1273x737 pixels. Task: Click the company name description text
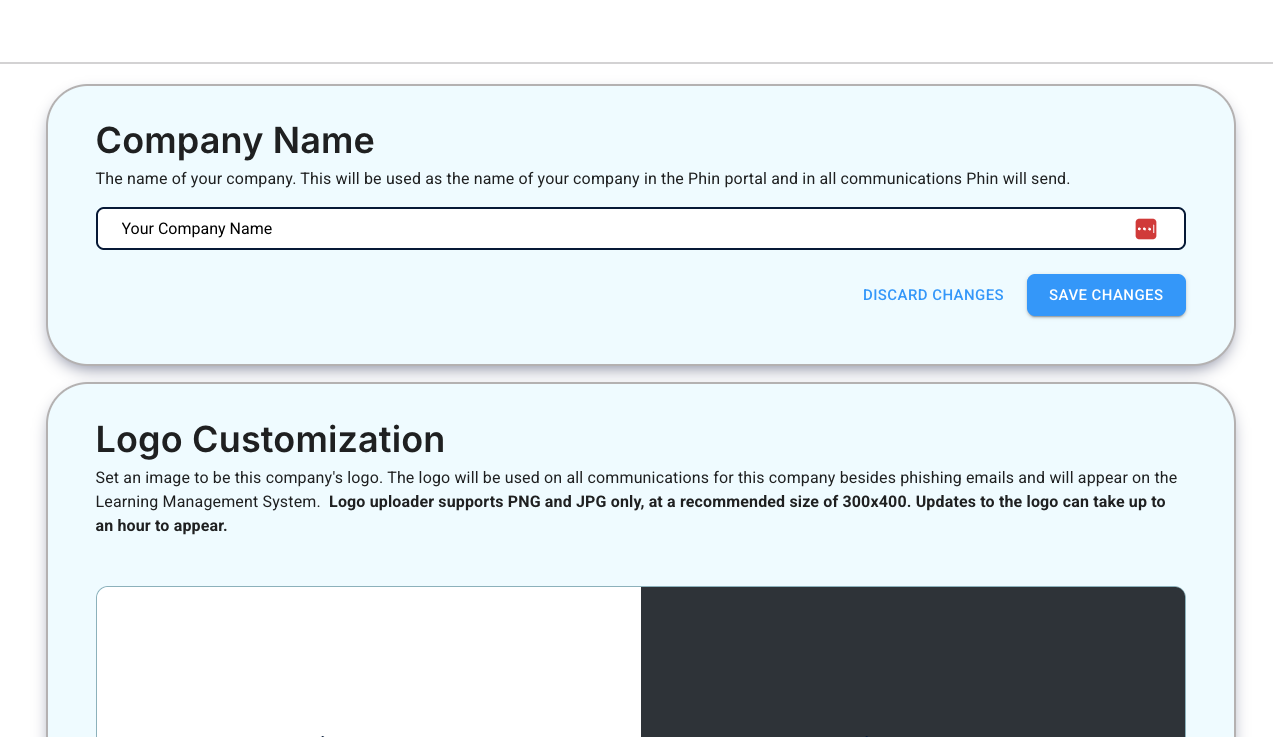(583, 179)
